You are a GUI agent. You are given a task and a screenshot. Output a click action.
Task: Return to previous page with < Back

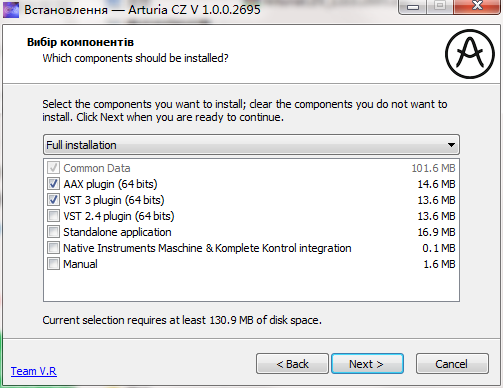coord(292,364)
